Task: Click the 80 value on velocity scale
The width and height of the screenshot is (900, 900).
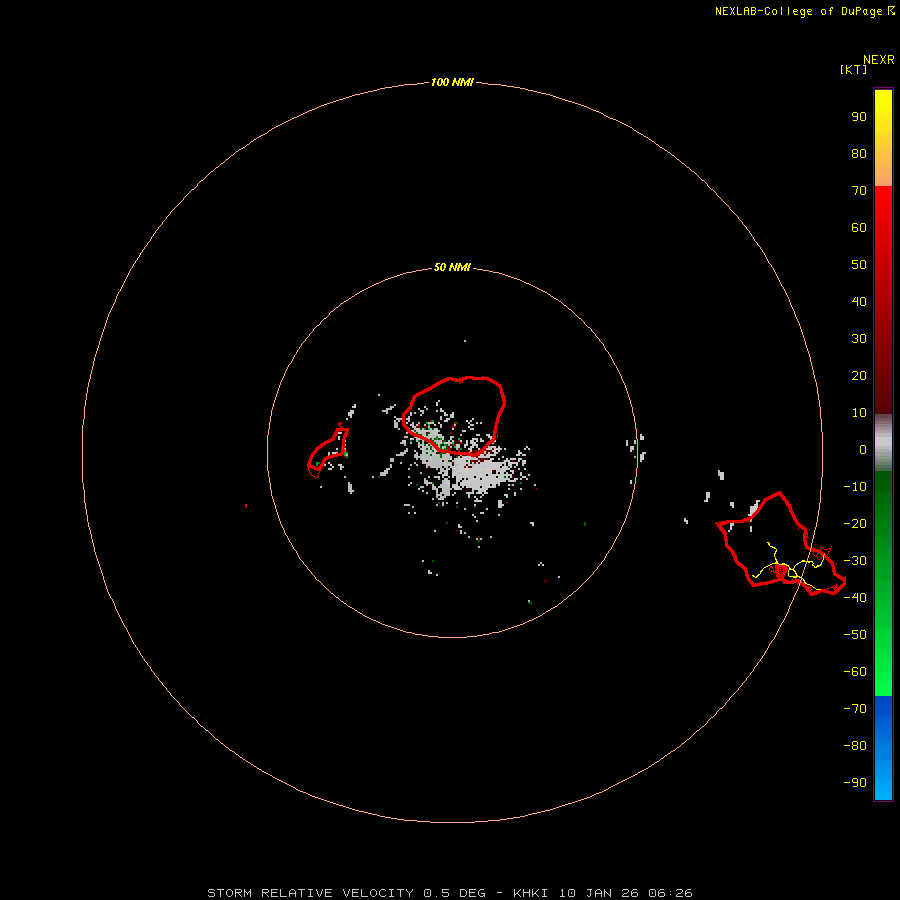Action: 859,153
